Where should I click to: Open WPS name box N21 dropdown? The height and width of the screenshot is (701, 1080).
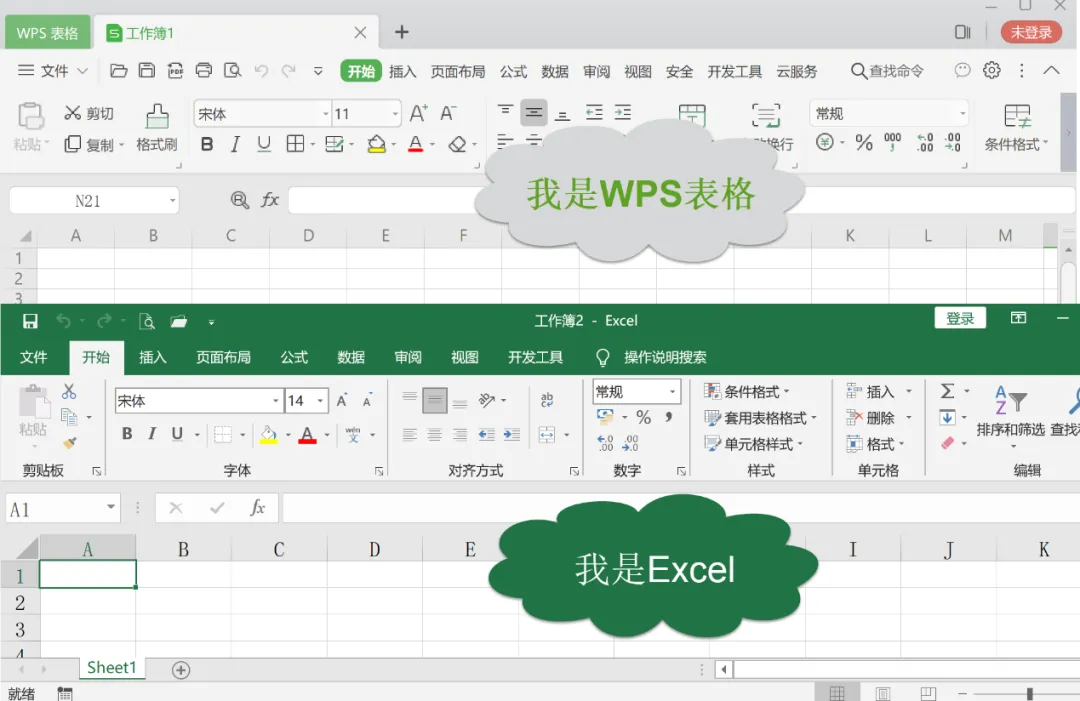pos(172,200)
